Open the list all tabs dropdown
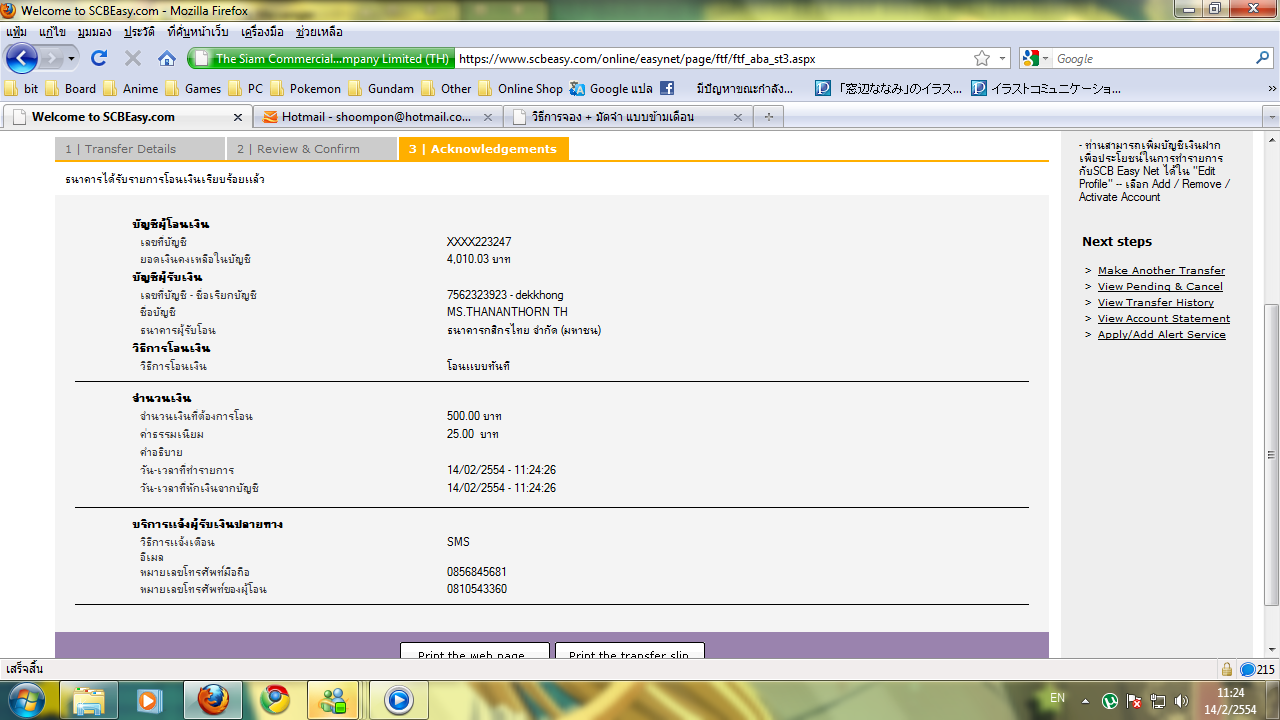The image size is (1280, 720). (x=1271, y=117)
